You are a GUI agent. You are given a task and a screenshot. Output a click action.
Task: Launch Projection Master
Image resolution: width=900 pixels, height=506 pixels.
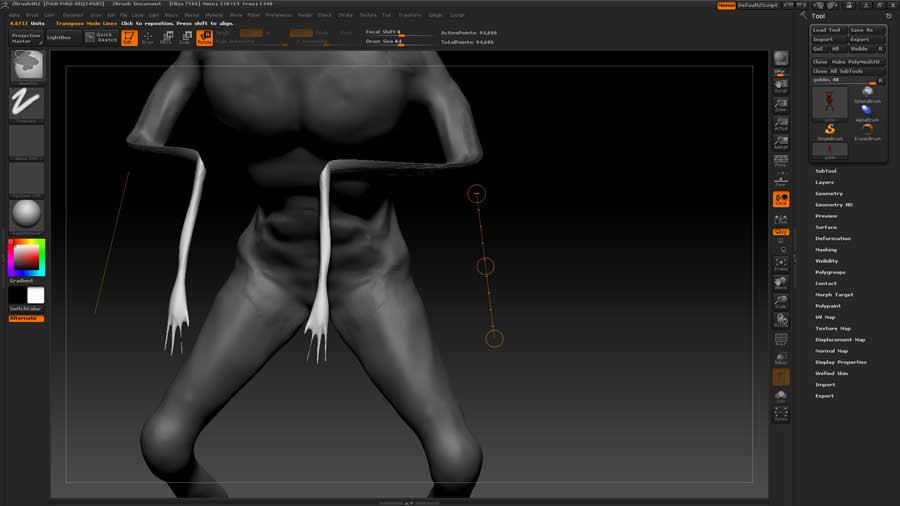[x=26, y=38]
